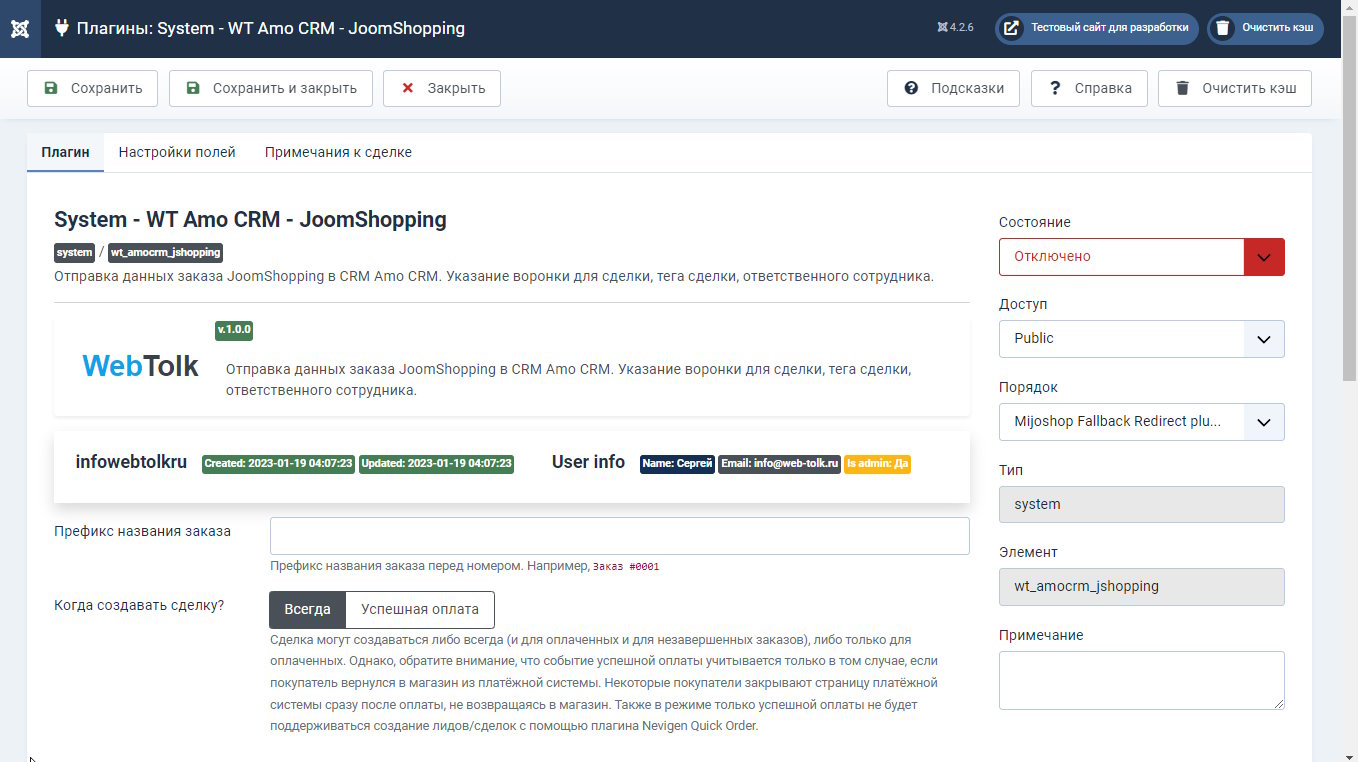
Task: Select Всегда for deal creation
Action: pyautogui.click(x=307, y=609)
